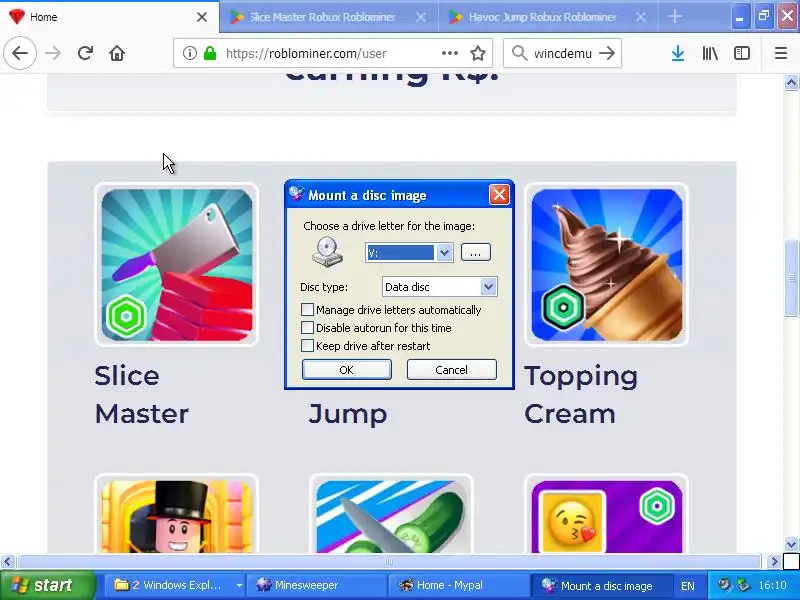
Task: Open the kissing emoji game thumbnail
Action: tap(607, 515)
